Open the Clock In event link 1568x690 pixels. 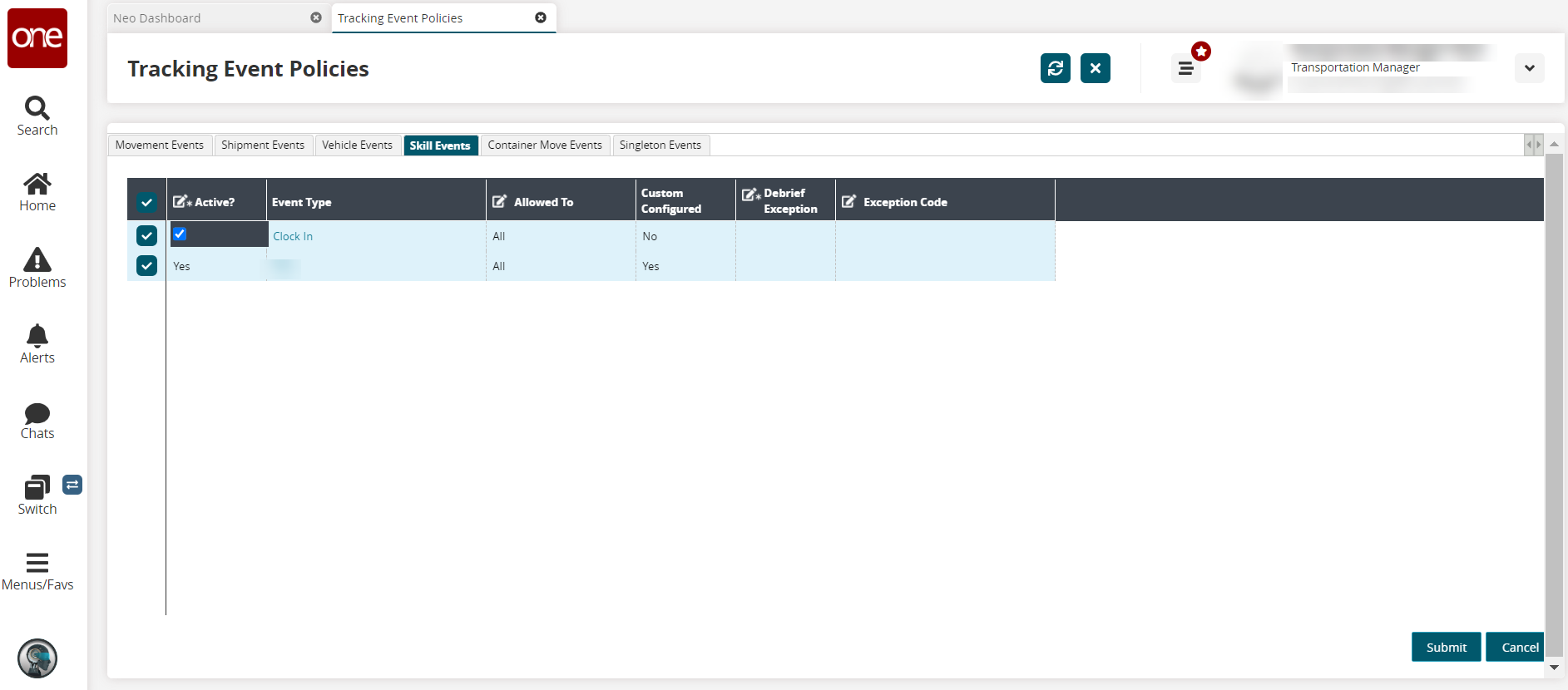click(293, 236)
